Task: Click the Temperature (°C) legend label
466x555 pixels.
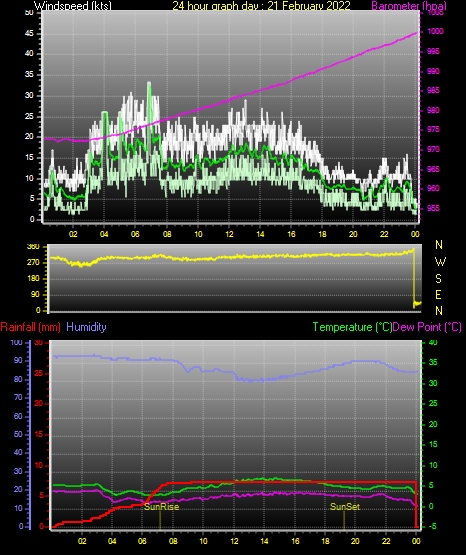Action: point(352,327)
